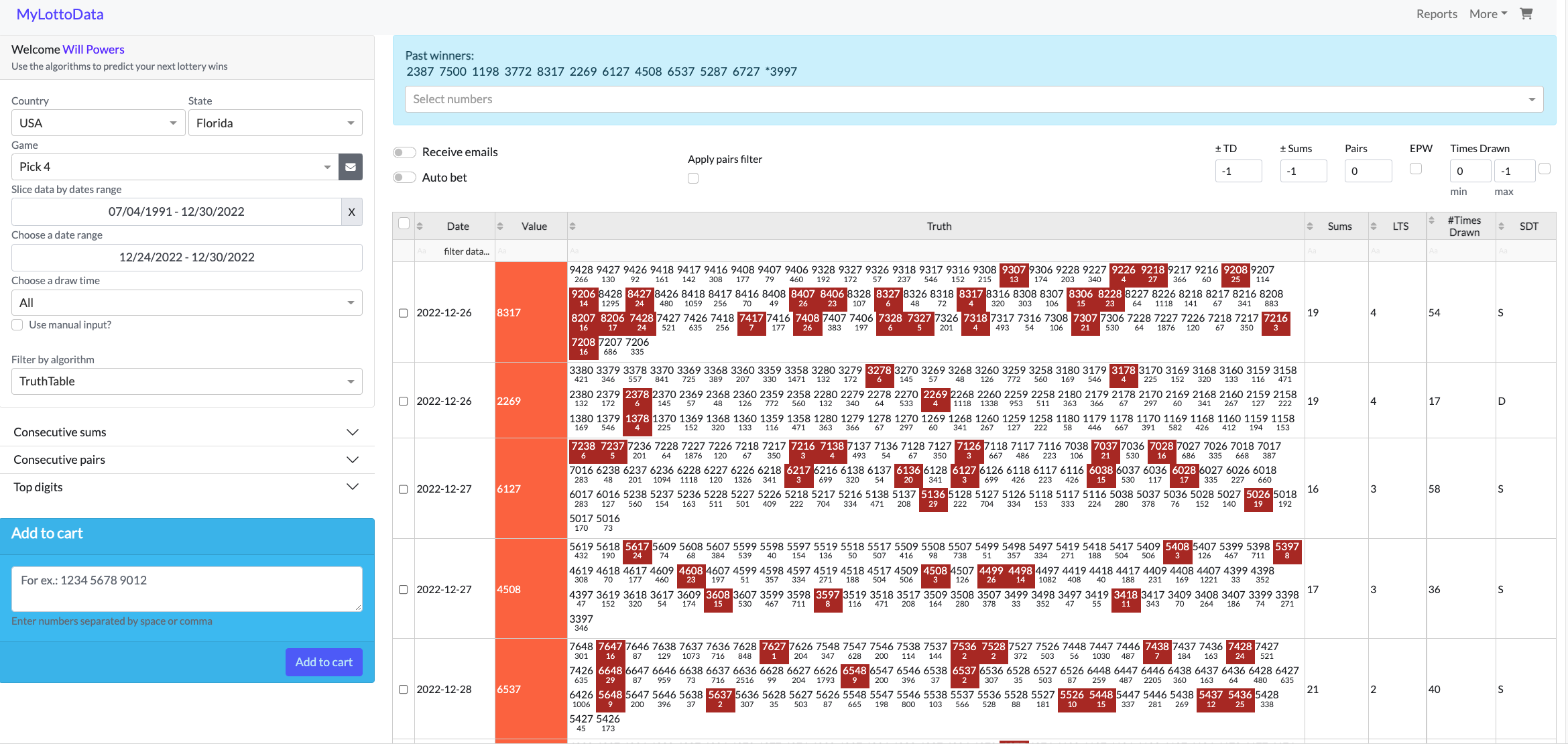Select row checkbox for 2022-12-27 value 6127

click(404, 489)
